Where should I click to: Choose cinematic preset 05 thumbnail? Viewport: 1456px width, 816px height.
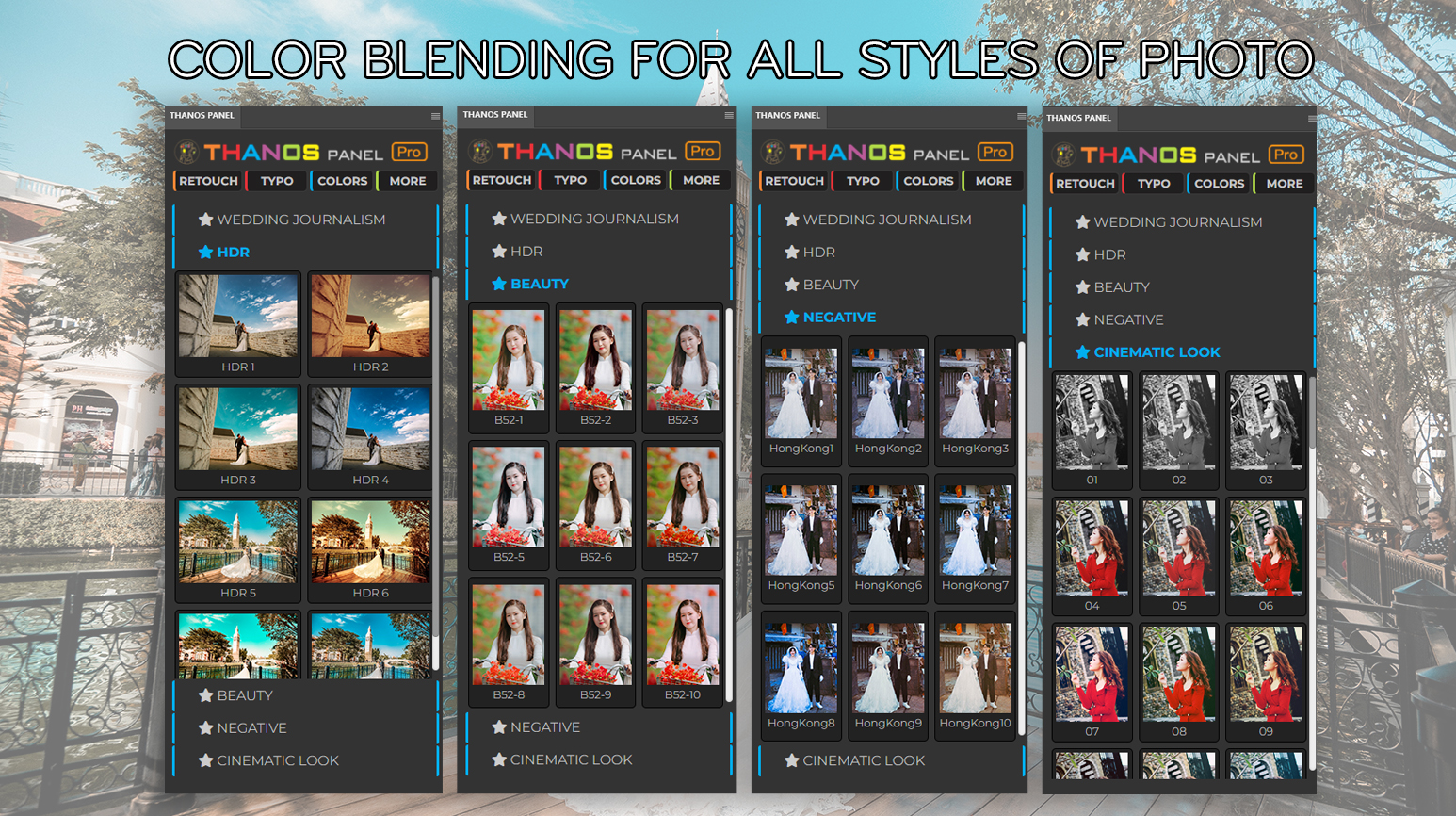1179,557
